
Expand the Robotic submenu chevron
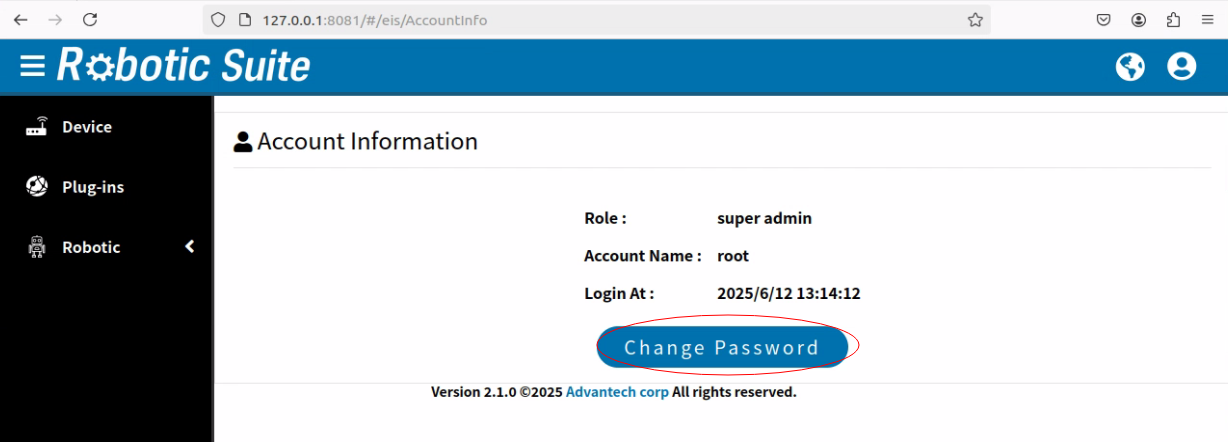(x=190, y=247)
